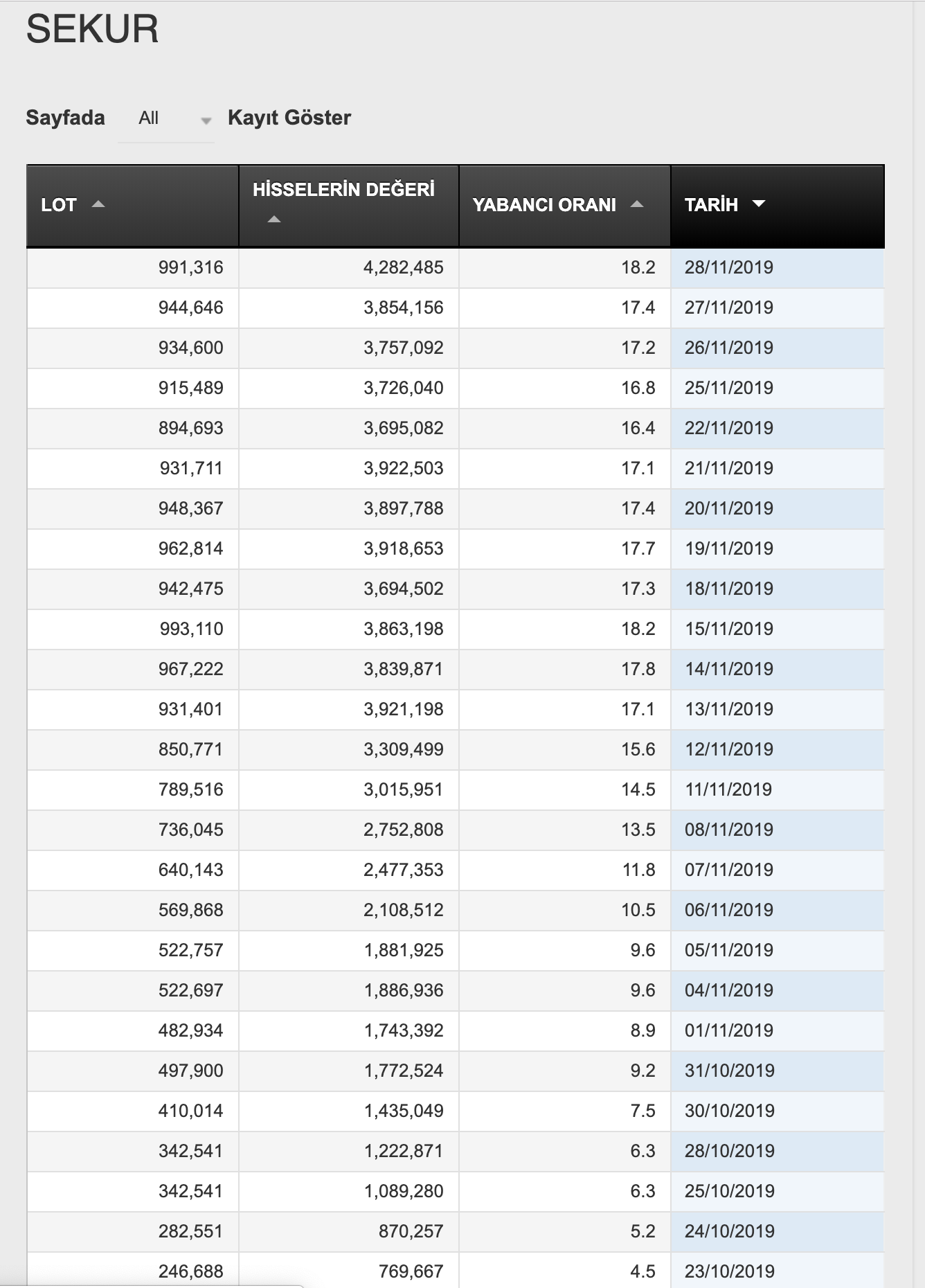Click lot value 410,014

(191, 1111)
